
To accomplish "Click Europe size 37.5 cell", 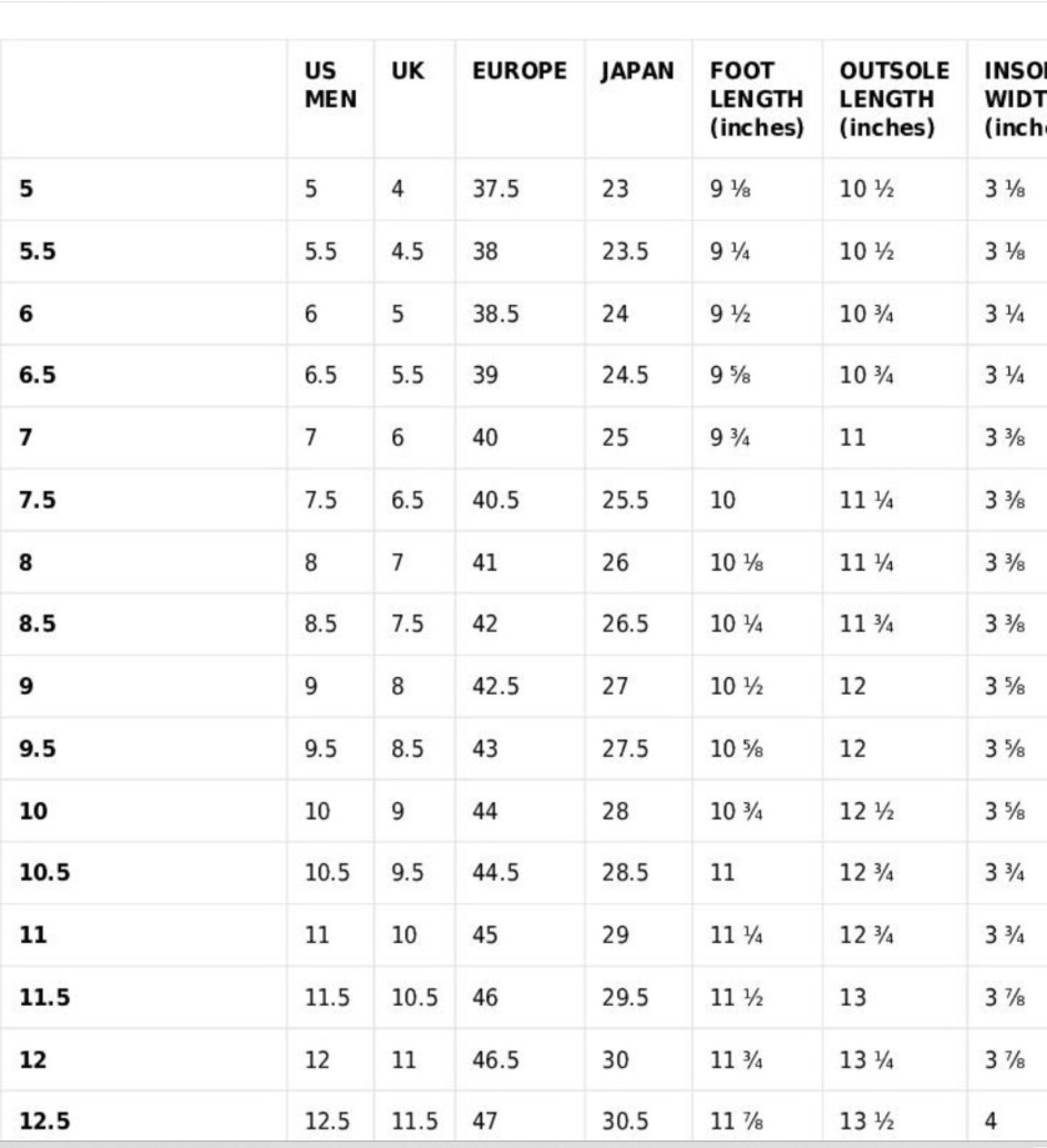I will (496, 189).
